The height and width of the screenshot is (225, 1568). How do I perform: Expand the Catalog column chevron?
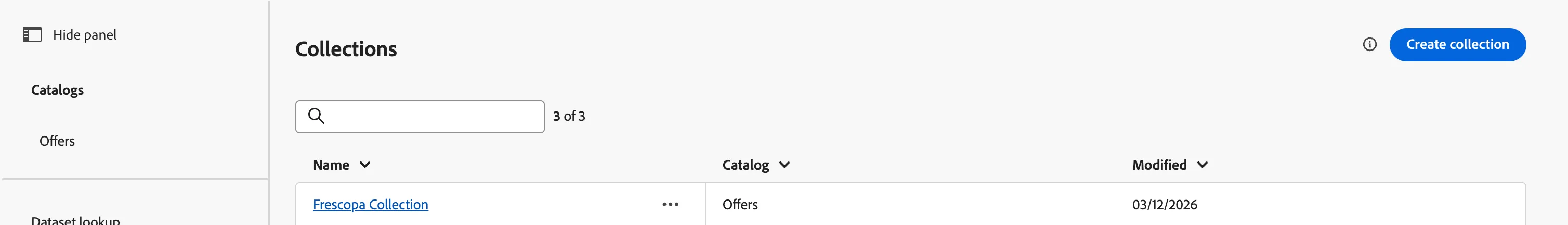785,165
